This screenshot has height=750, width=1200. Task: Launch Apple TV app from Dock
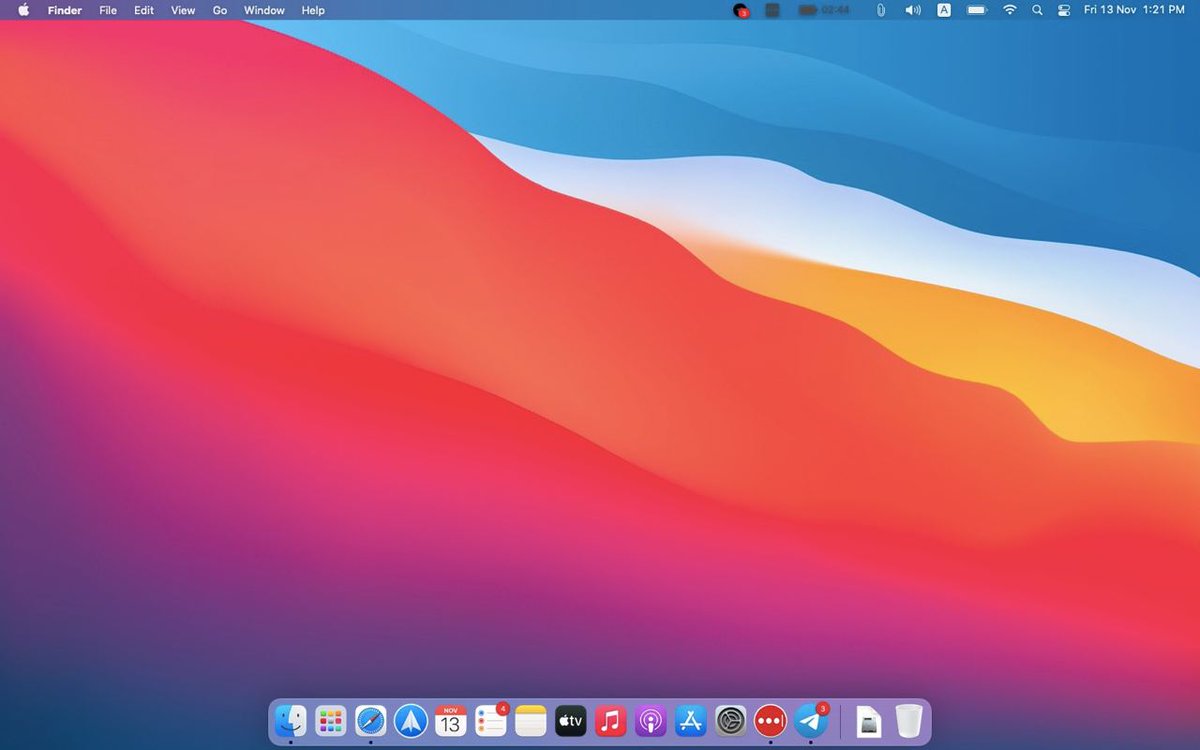click(571, 720)
